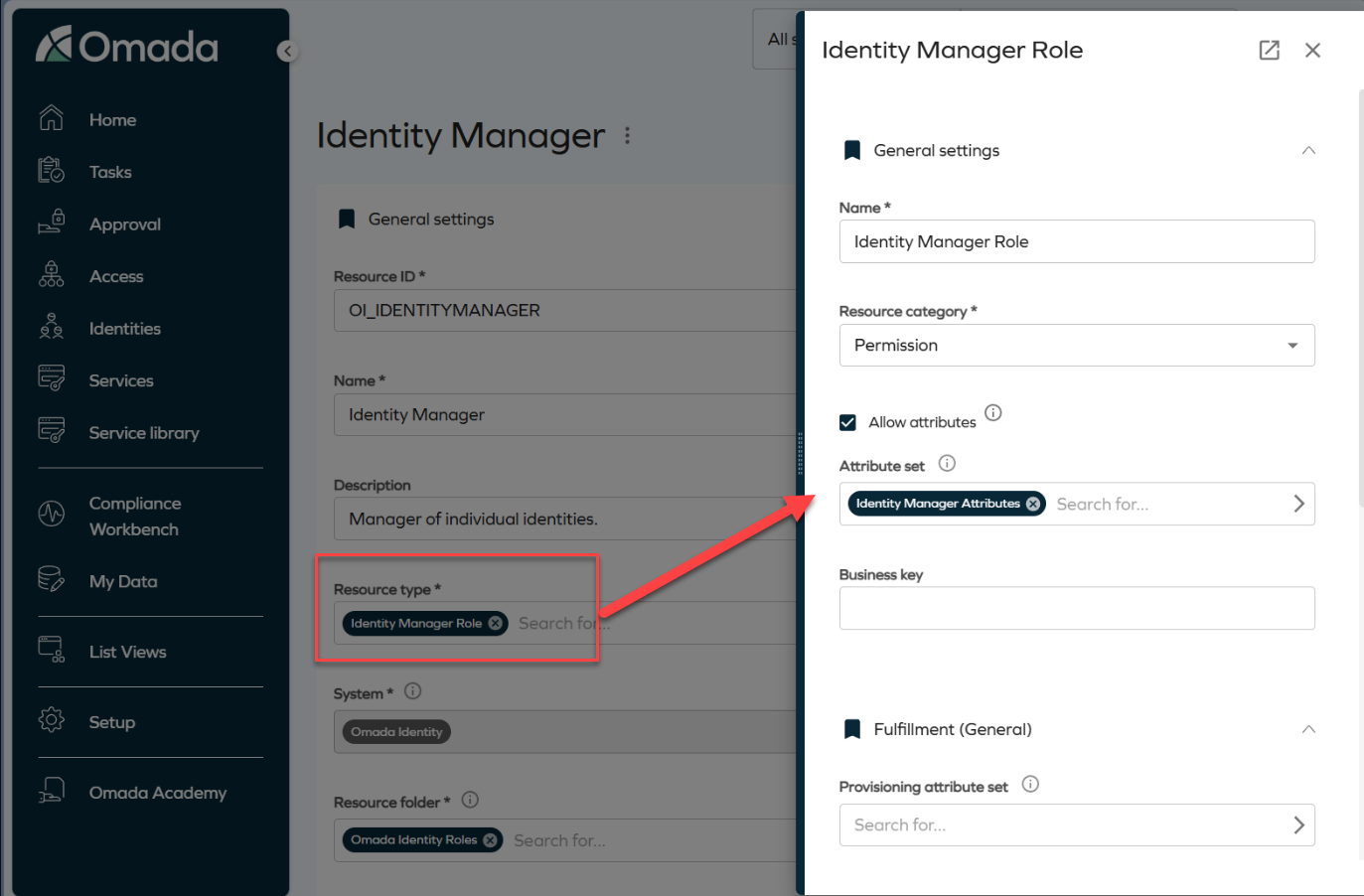Screen dimensions: 1364x896
Task: Expand the Provisioning attribute set picker arrow
Action: 1298,825
